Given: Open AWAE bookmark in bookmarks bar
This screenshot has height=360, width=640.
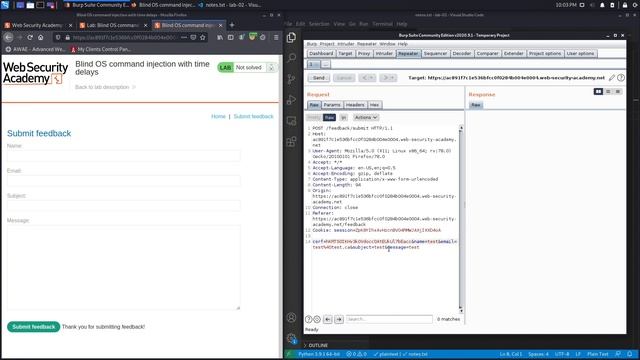Looking at the screenshot, I should coord(35,49).
